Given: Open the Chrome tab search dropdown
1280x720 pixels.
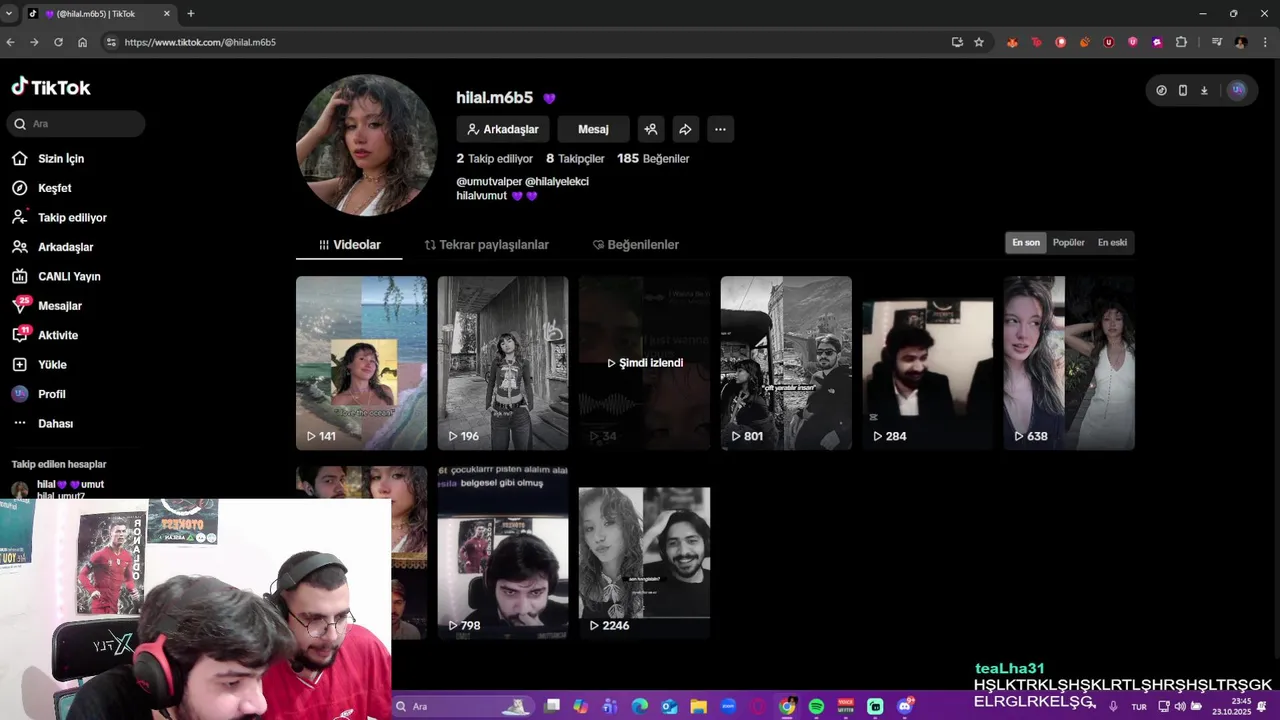Looking at the screenshot, I should click(8, 13).
